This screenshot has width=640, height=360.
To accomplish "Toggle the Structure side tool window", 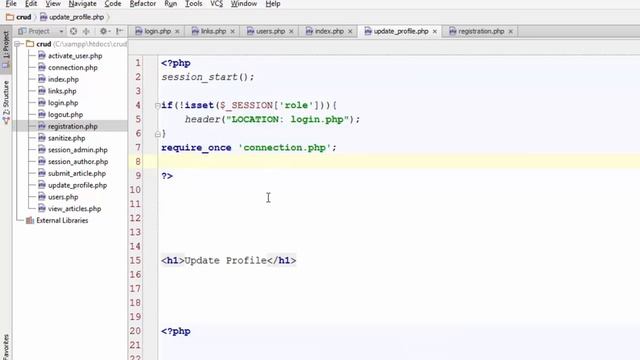I will pyautogui.click(x=6, y=102).
